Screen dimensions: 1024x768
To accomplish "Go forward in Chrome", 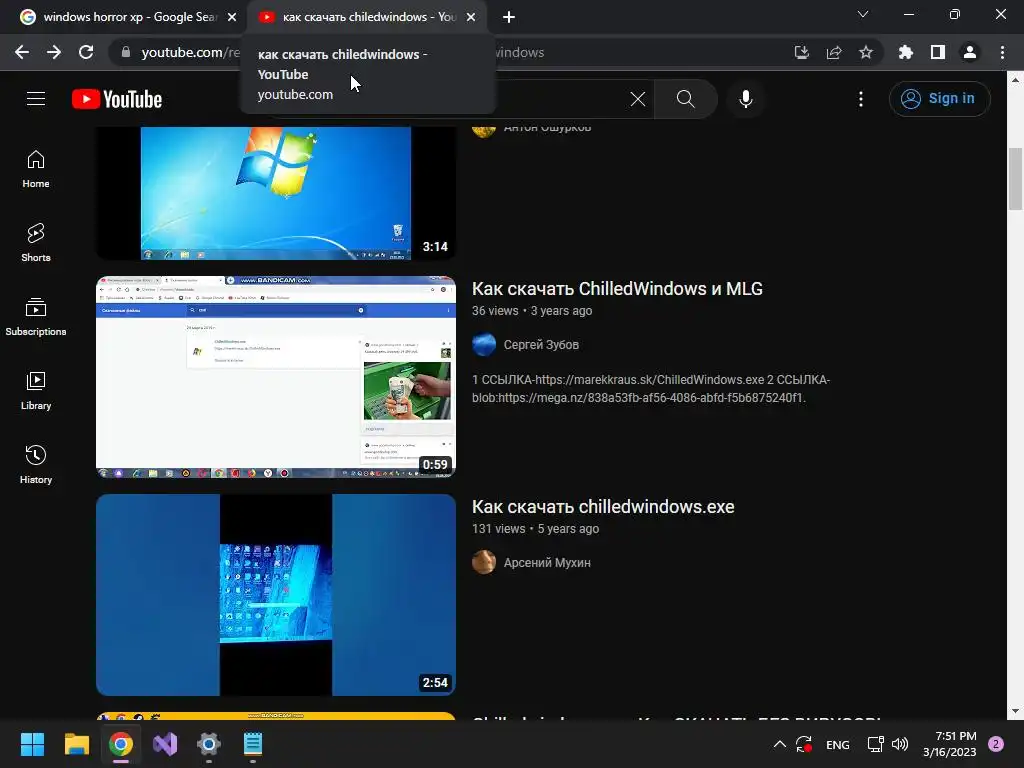I will [x=54, y=52].
